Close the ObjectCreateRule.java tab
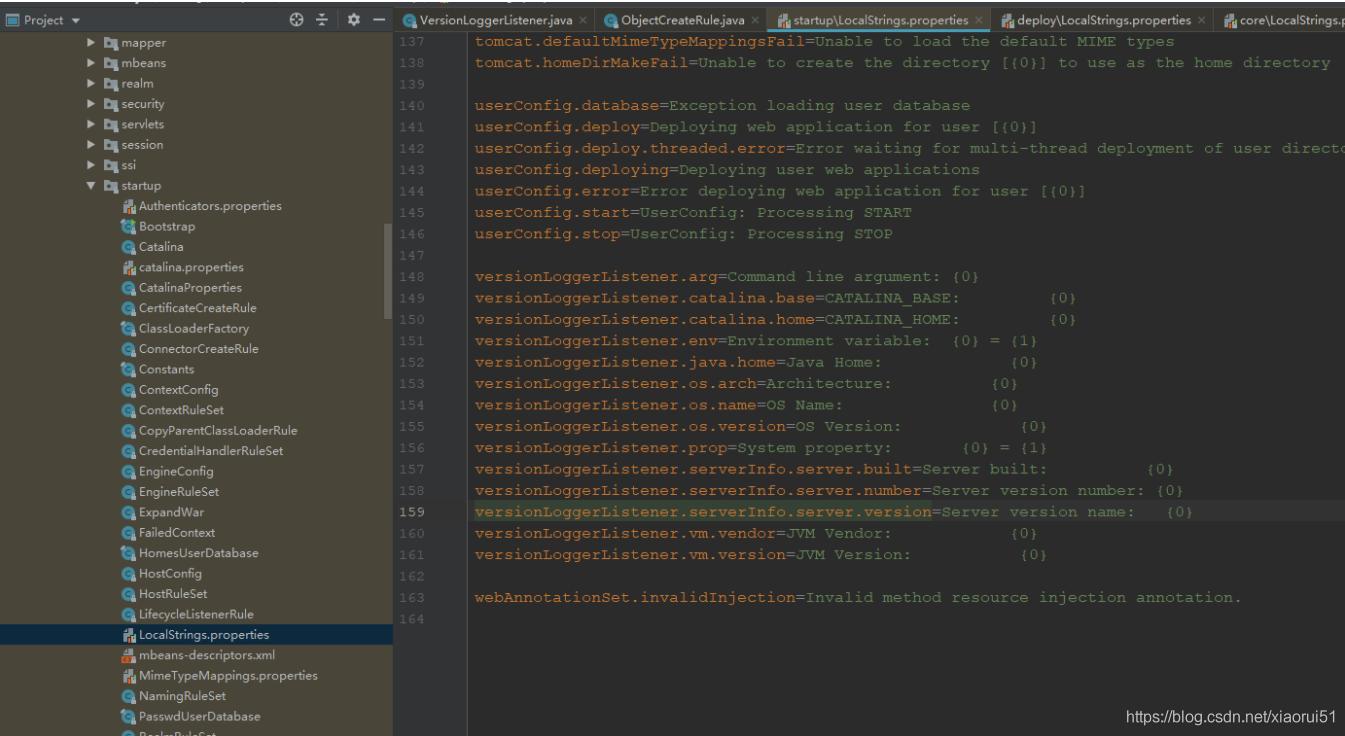1345x736 pixels. (x=754, y=21)
